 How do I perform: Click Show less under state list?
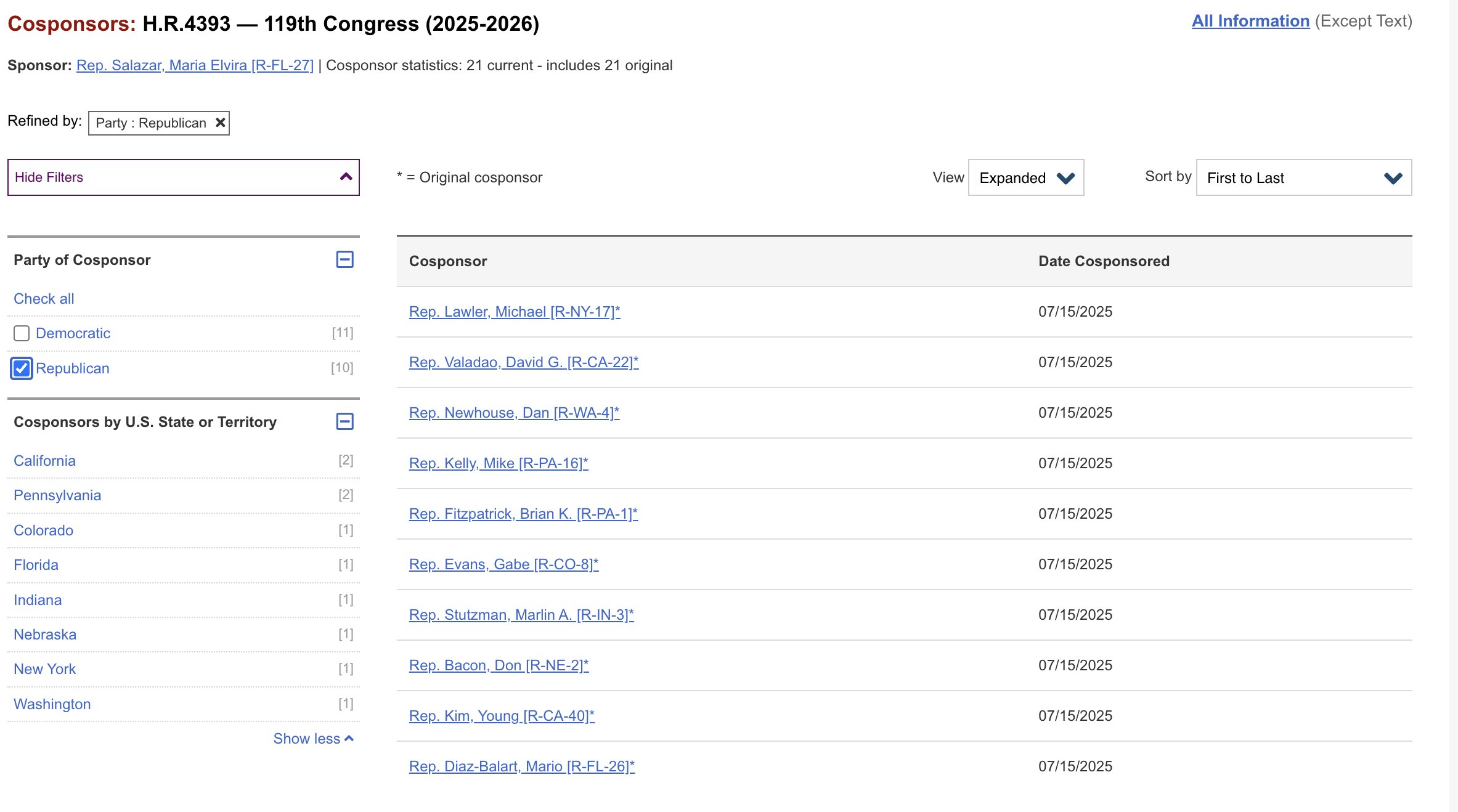point(313,738)
